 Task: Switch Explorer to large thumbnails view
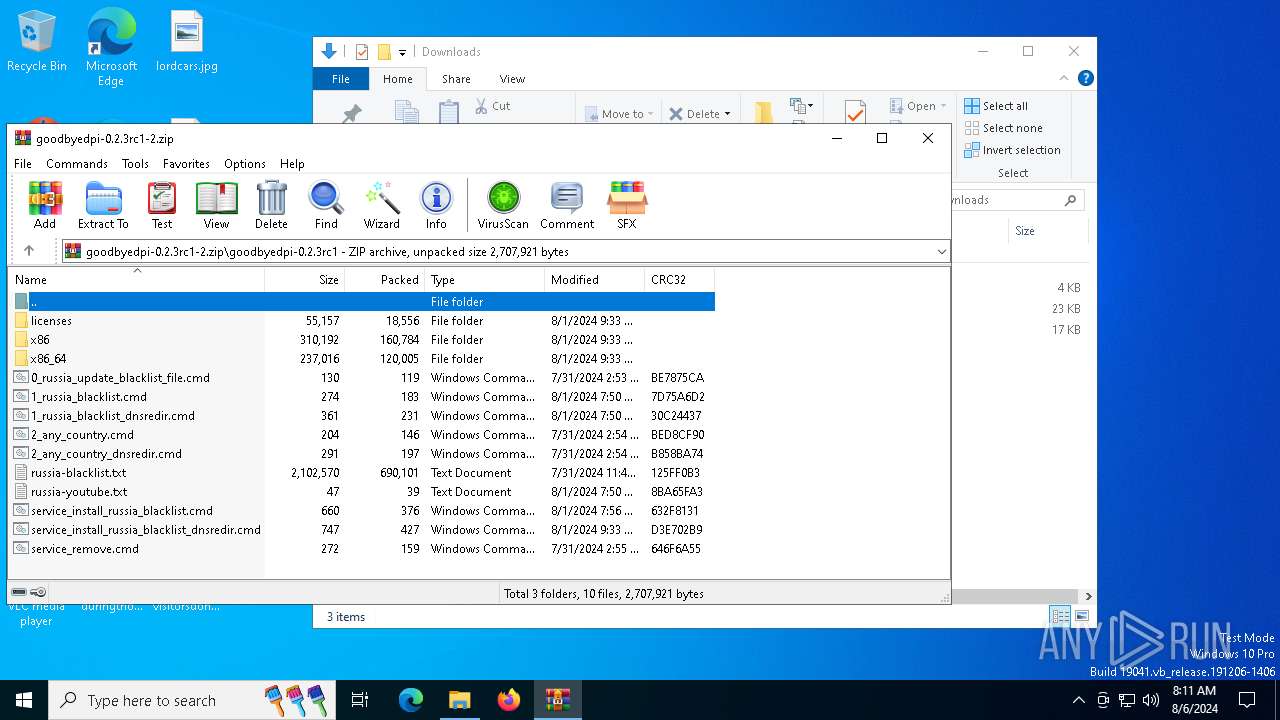click(1081, 616)
